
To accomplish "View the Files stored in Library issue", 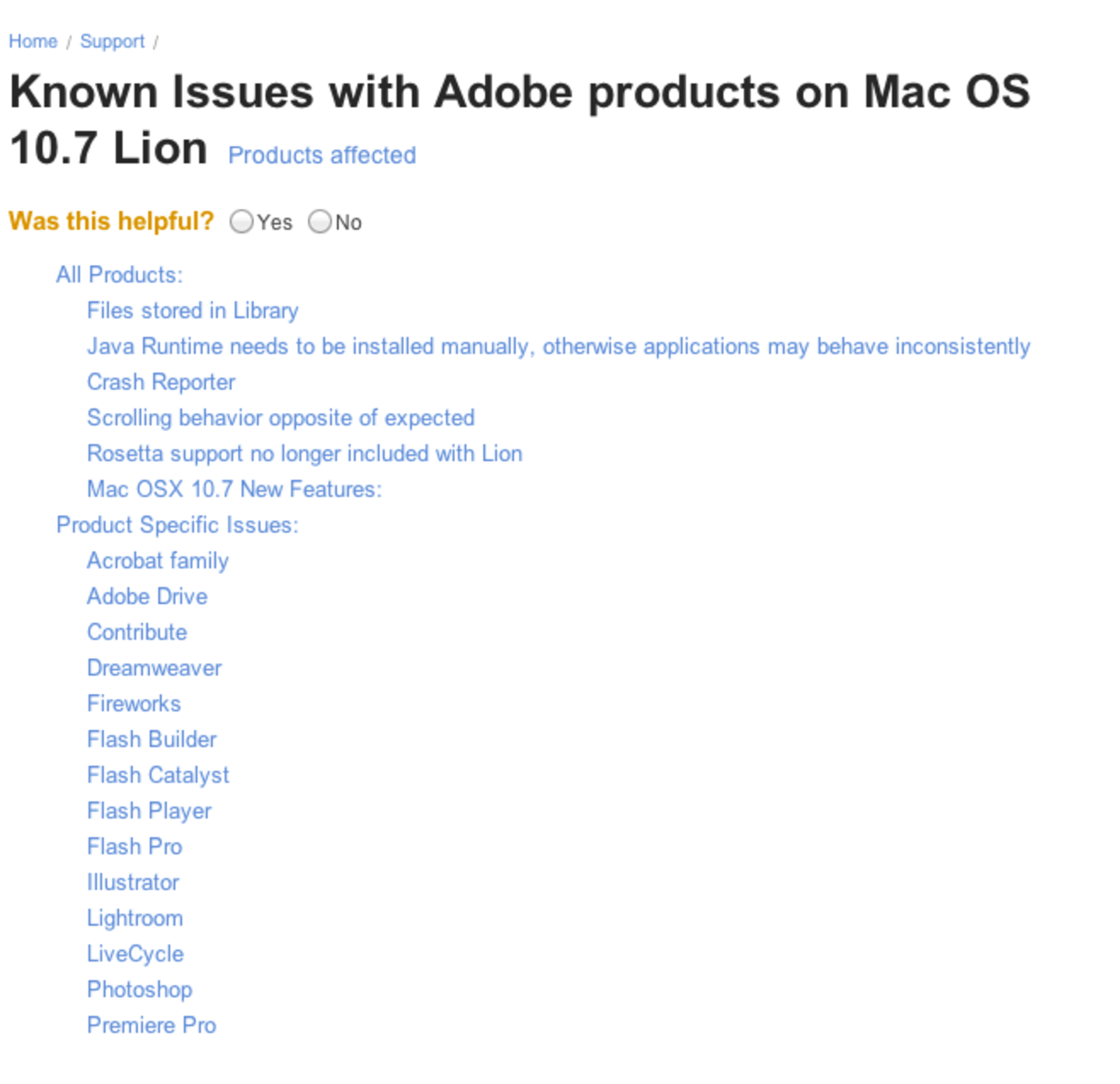I will tap(192, 311).
